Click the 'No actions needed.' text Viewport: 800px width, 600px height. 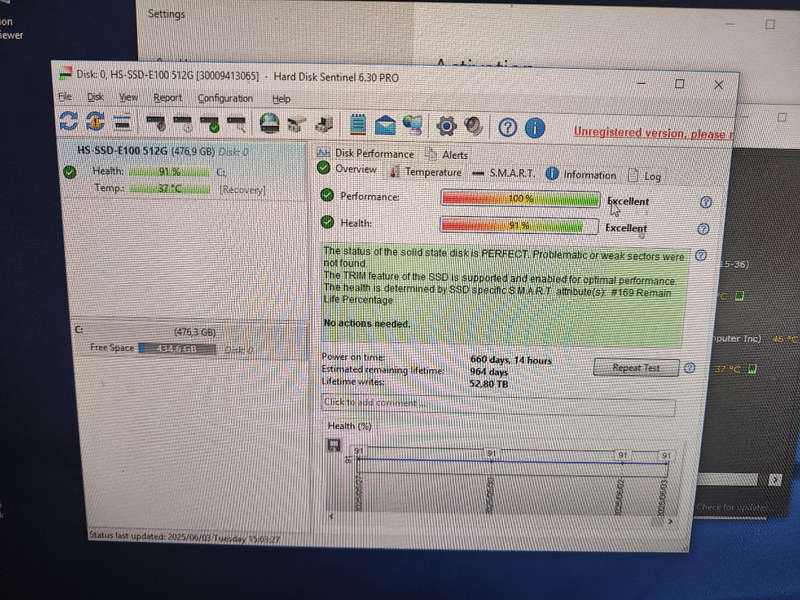click(366, 323)
